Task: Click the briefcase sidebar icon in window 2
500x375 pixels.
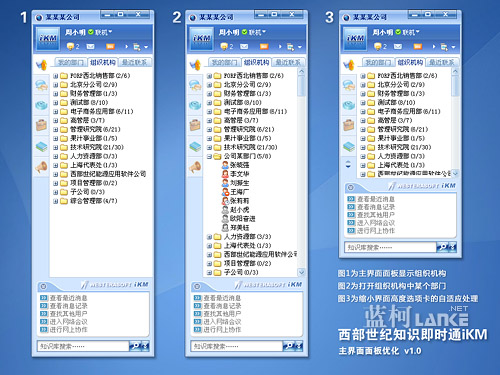Action: pyautogui.click(x=195, y=125)
